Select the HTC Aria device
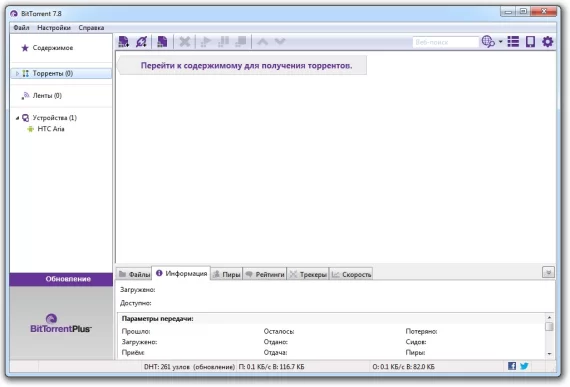Viewport: 570px width, 387px height. coord(51,129)
